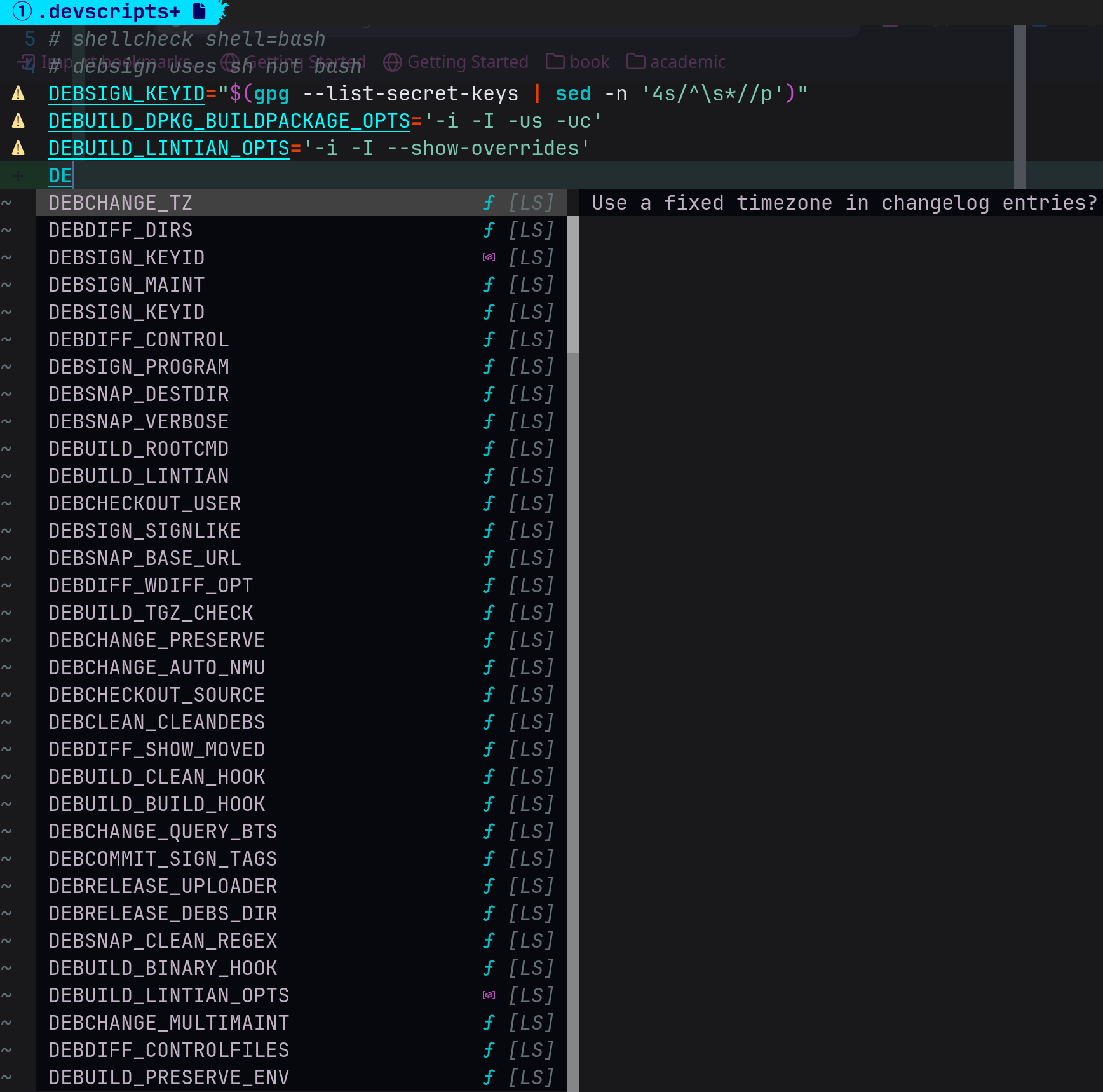
Task: Click the function icon next to DEBUILD_PRESERVE_ENV
Action: [489, 1077]
